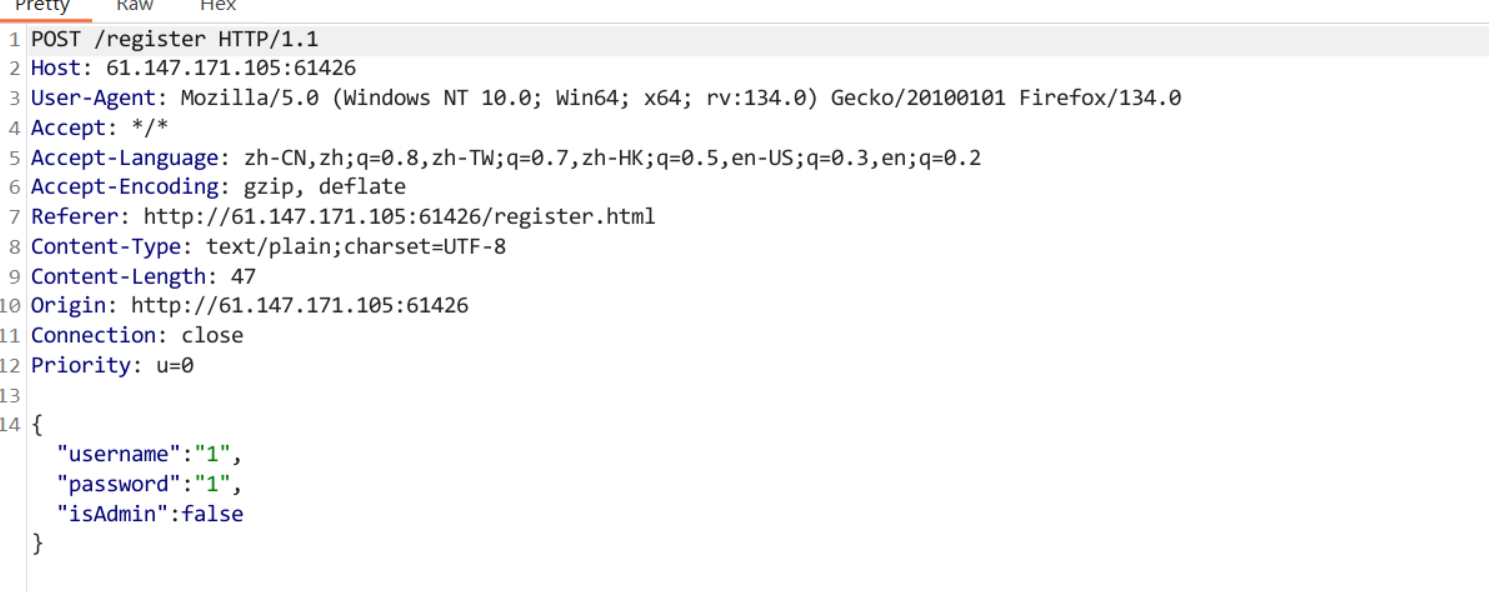Click the Priority u=0 header
1489x592 pixels.
[112, 365]
